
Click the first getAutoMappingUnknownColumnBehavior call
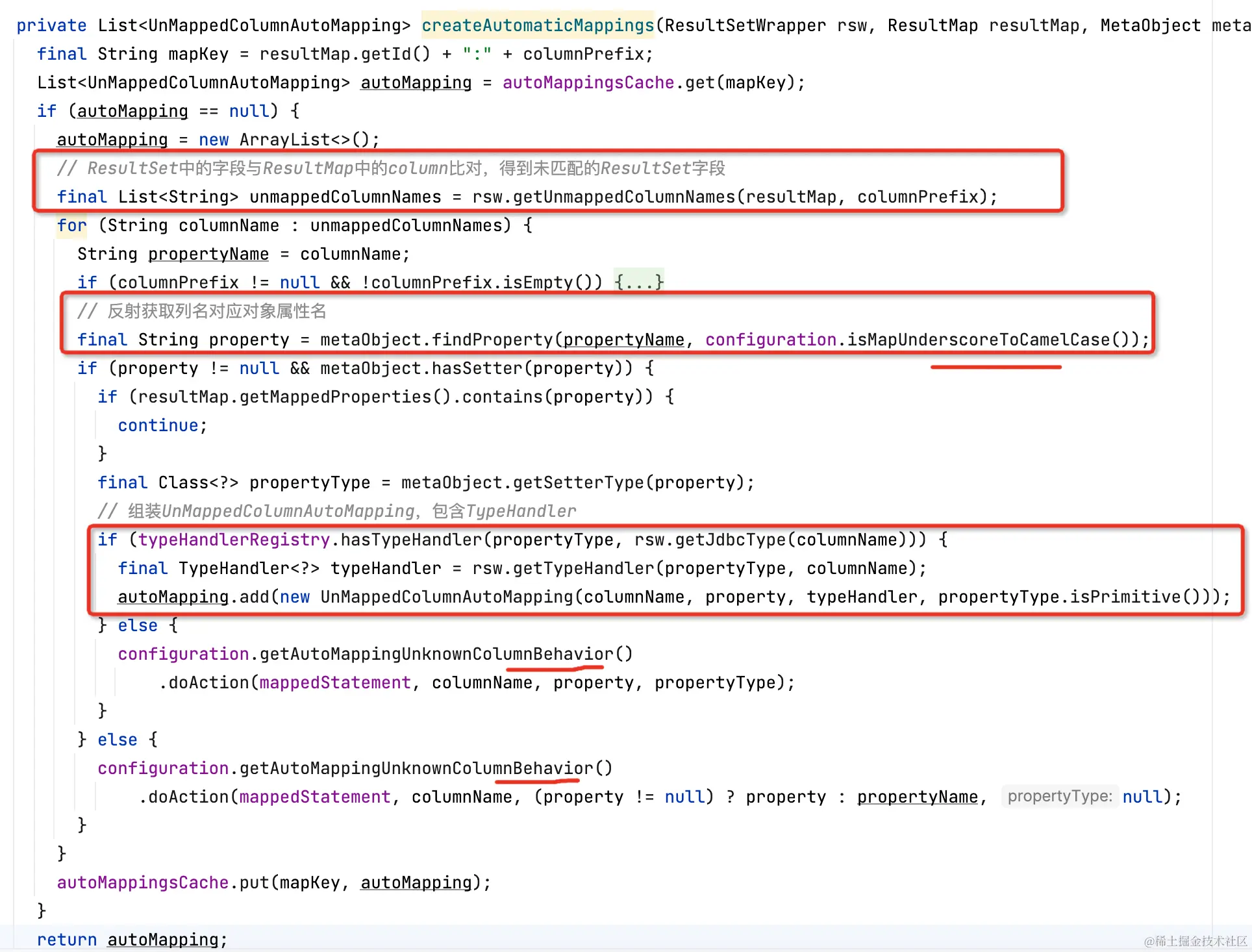point(436,654)
